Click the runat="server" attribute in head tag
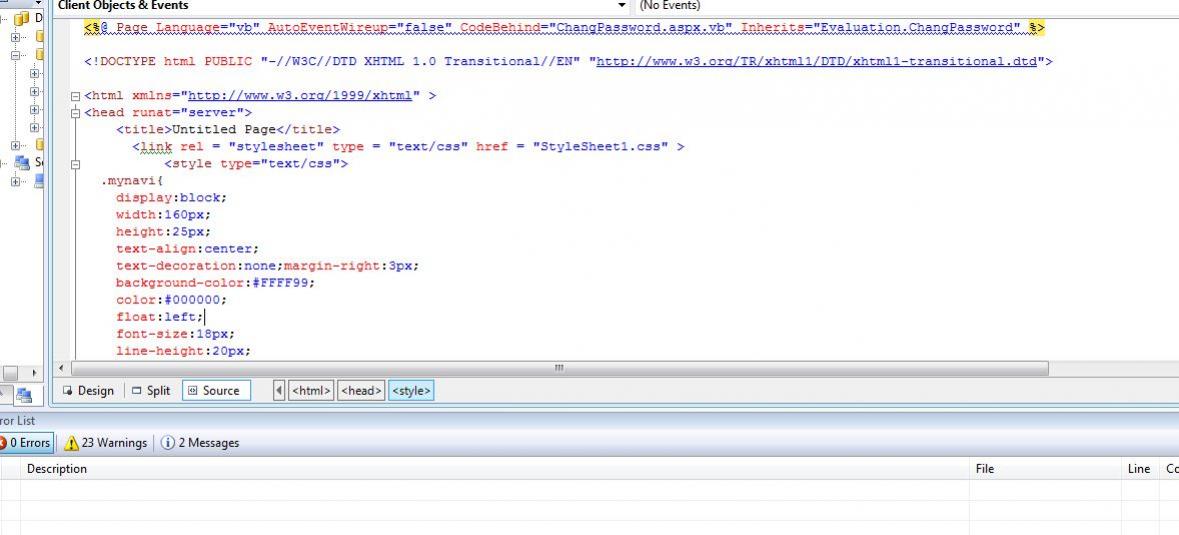Viewport: 1179px width, 535px height. tap(187, 113)
